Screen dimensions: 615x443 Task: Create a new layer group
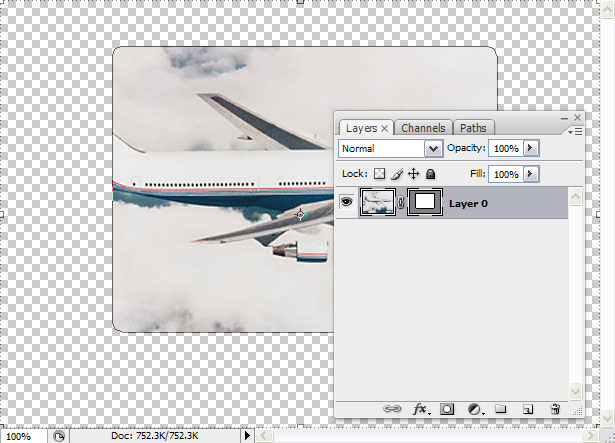502,409
